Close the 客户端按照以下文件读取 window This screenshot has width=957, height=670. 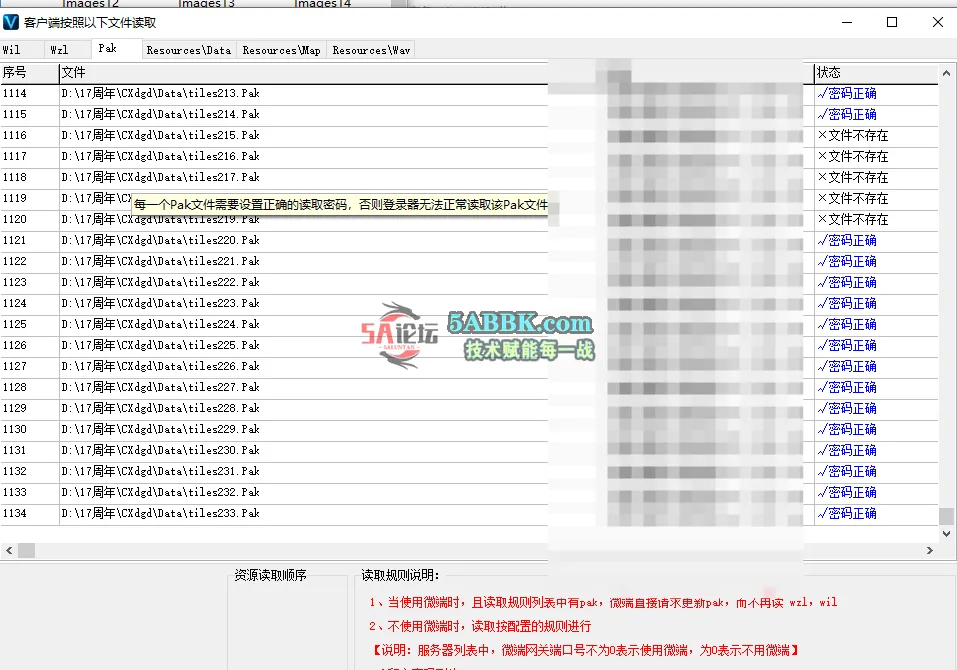point(938,23)
